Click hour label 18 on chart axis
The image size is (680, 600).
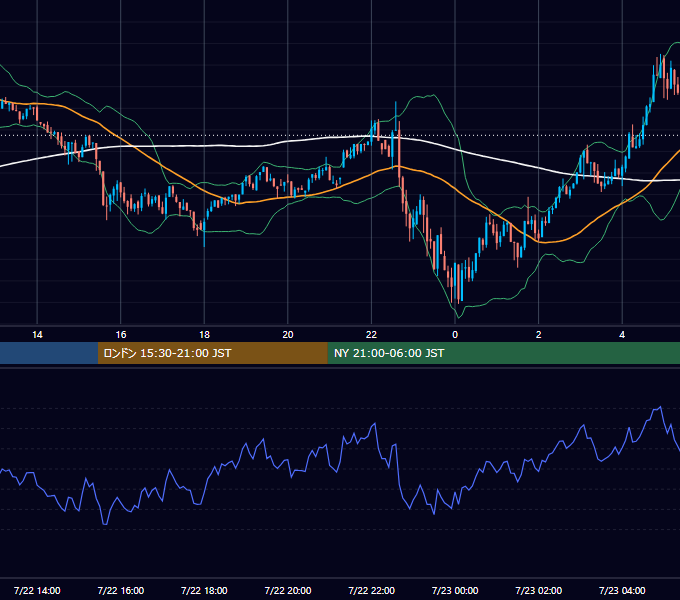[204, 335]
